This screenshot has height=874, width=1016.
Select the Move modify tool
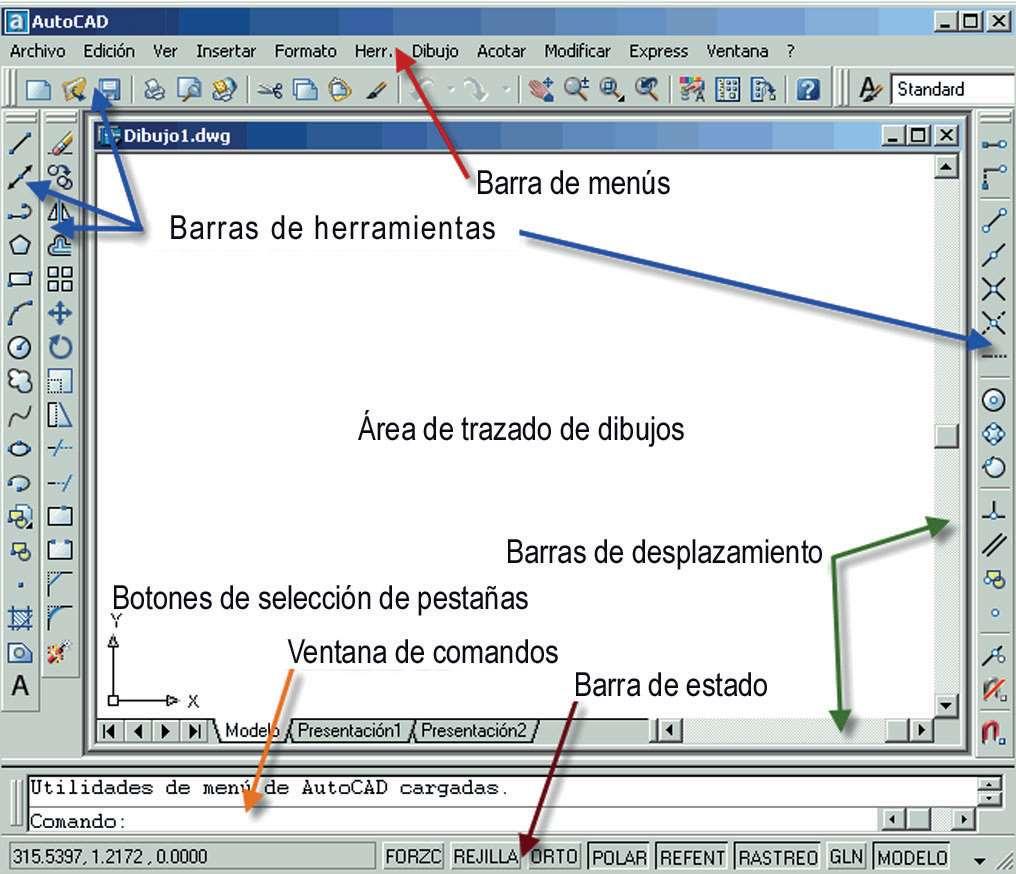click(x=60, y=313)
